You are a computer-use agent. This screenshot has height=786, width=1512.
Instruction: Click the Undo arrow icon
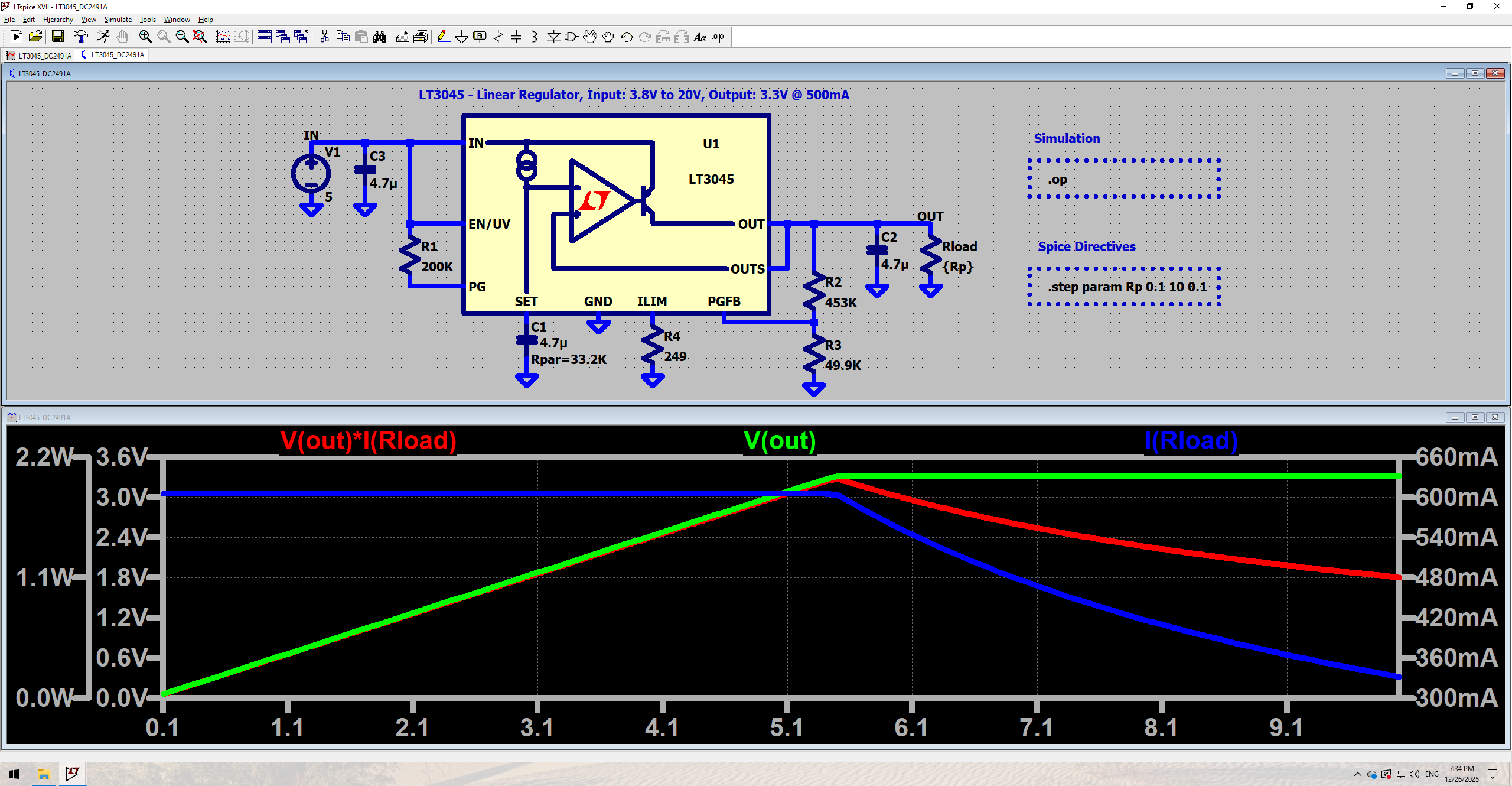click(x=626, y=37)
